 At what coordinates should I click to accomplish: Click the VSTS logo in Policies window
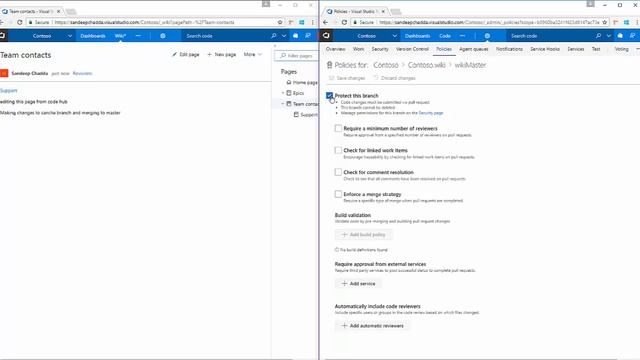pos(326,36)
